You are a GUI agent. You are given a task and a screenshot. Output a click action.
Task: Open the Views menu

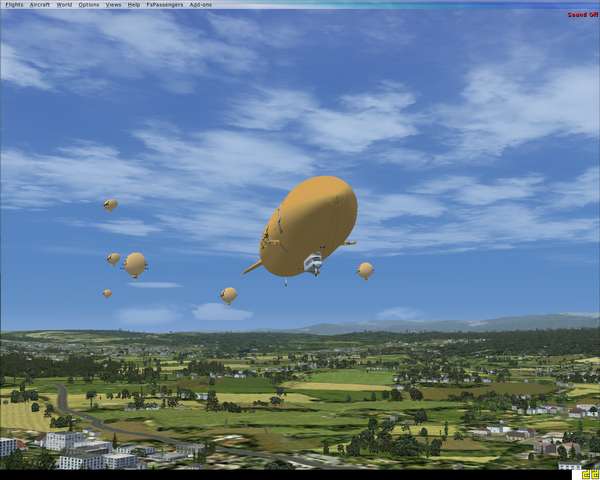[113, 5]
